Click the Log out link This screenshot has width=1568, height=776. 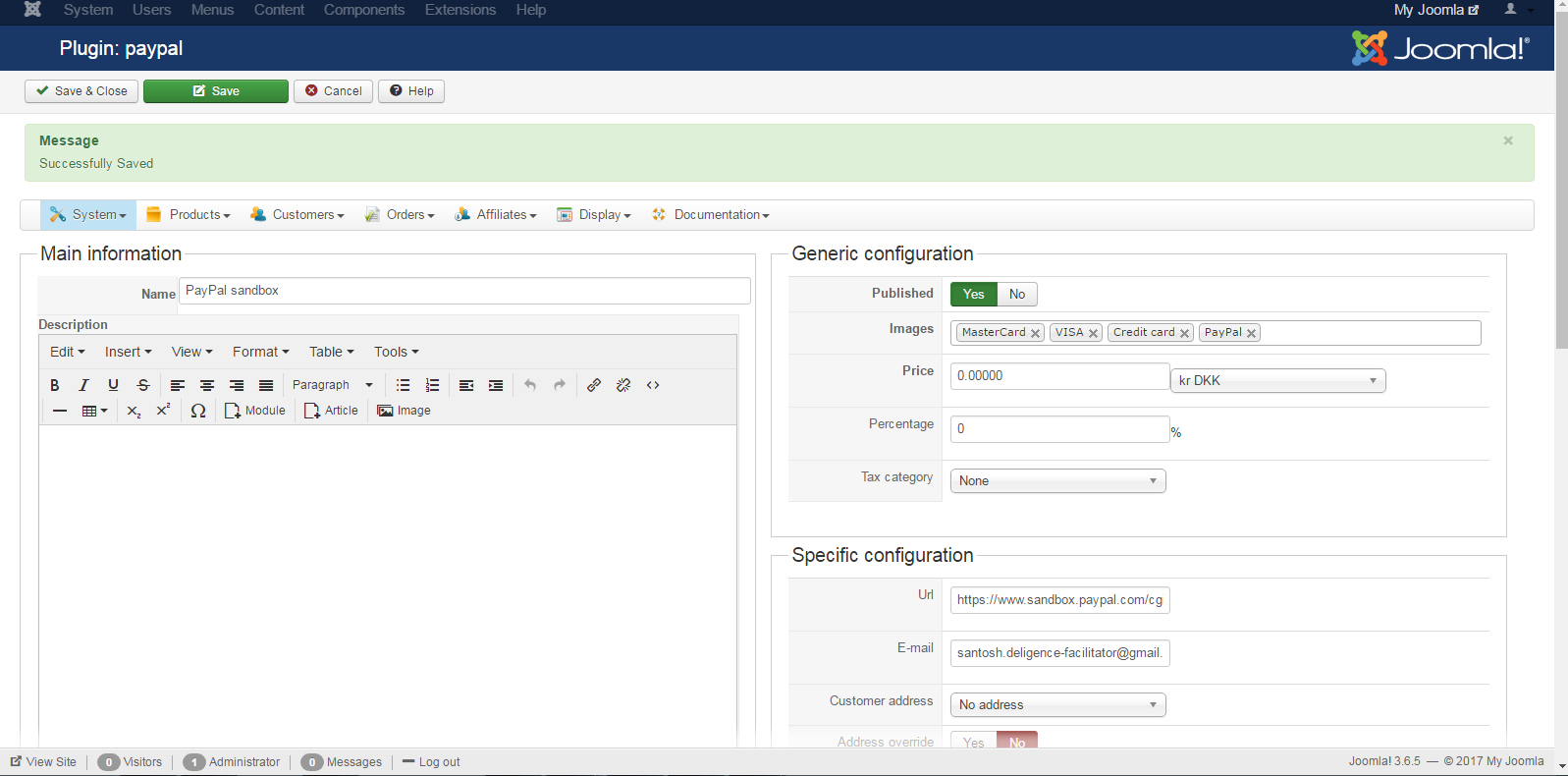(x=431, y=762)
